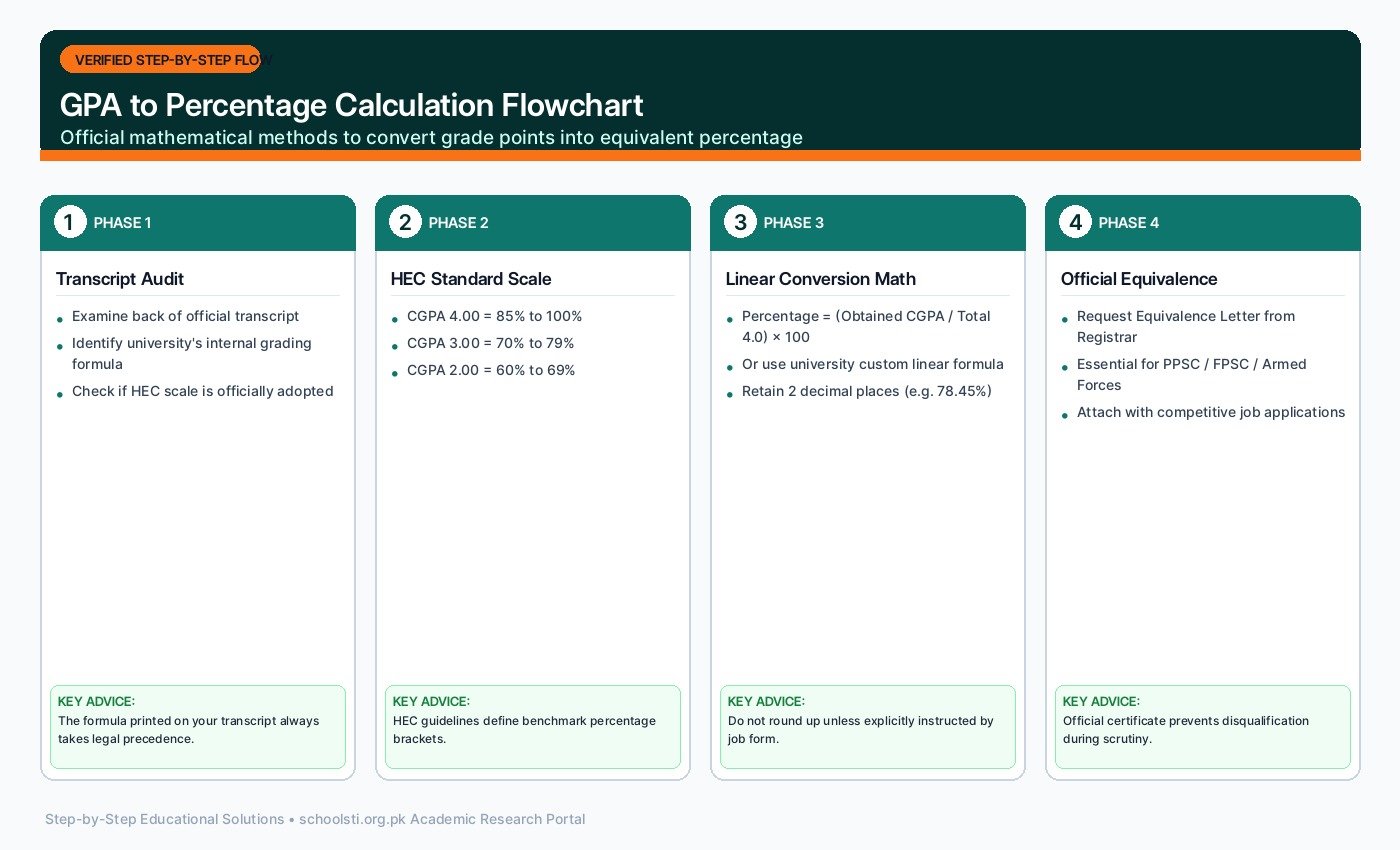The width and height of the screenshot is (1400, 850).
Task: Click the advice 'formula printed on your transcript'
Action: click(x=189, y=729)
